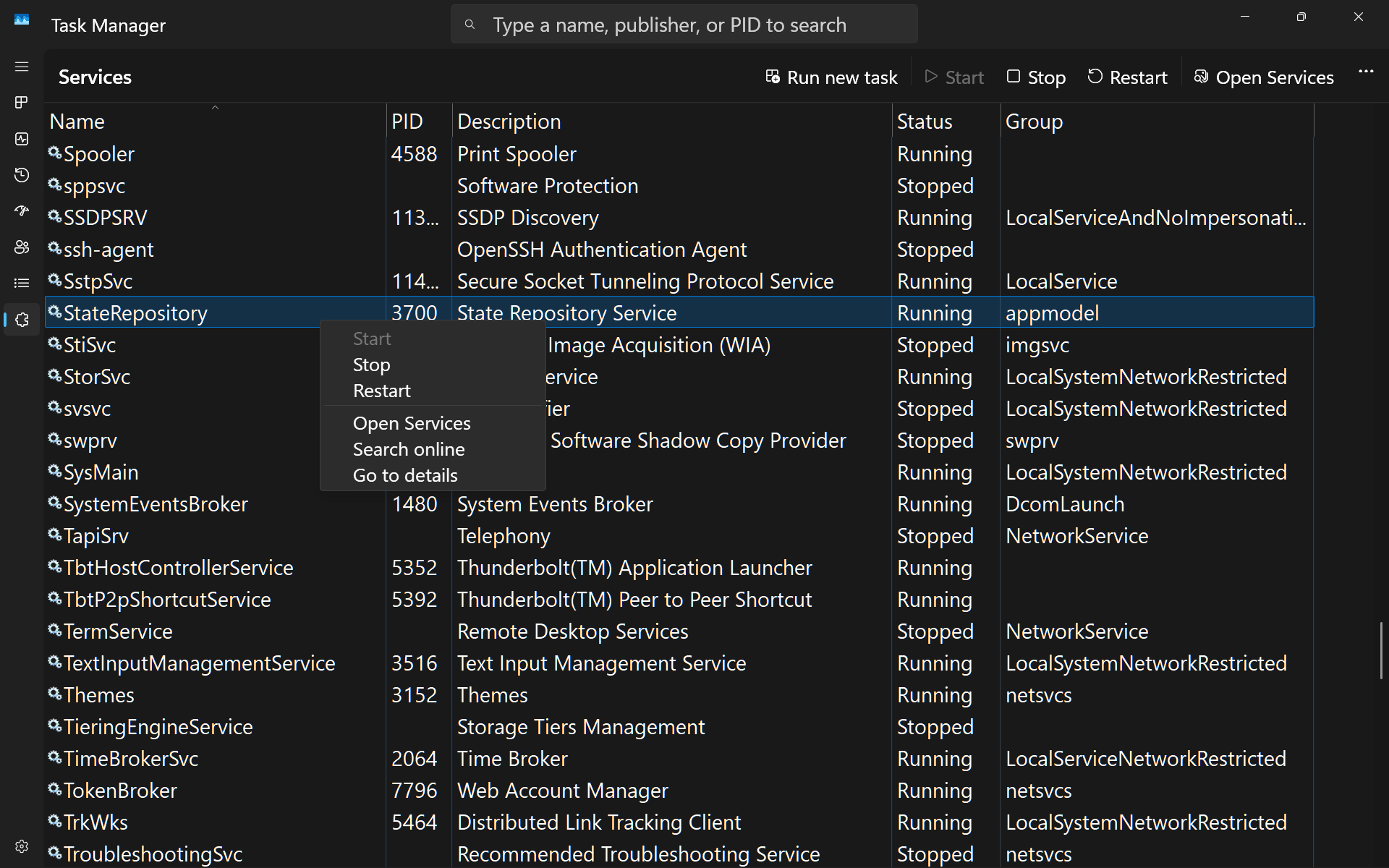1389x868 pixels.
Task: Open Task Manager Settings gear icon
Action: tap(22, 846)
